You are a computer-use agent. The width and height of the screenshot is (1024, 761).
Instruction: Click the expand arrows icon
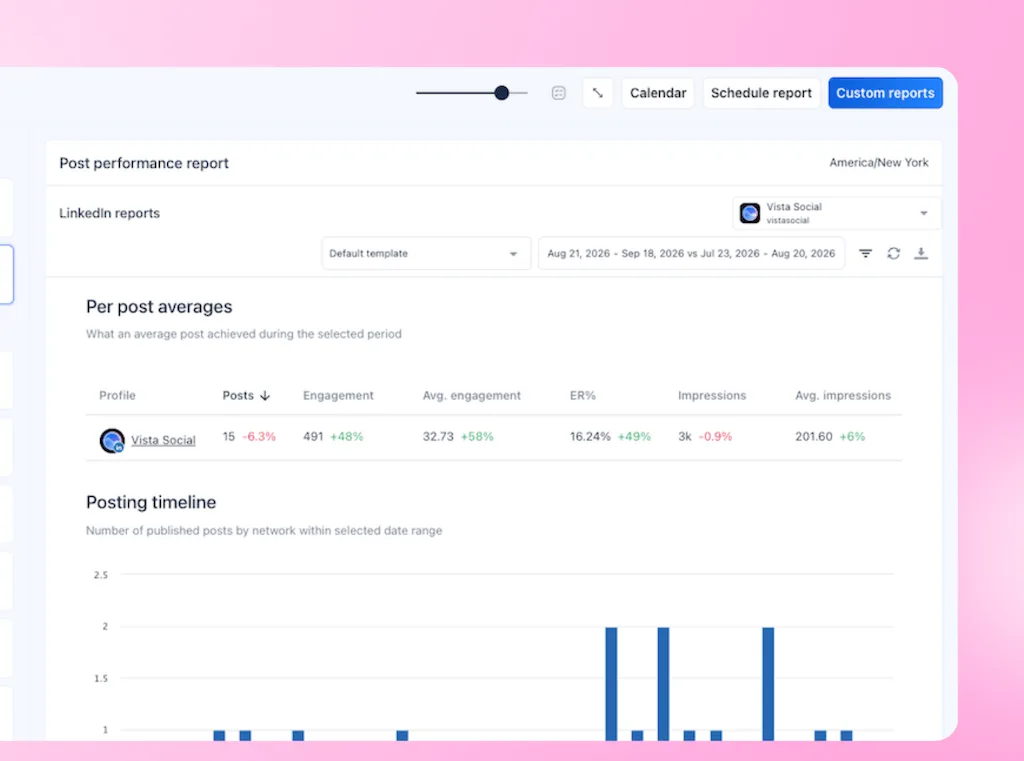(598, 93)
